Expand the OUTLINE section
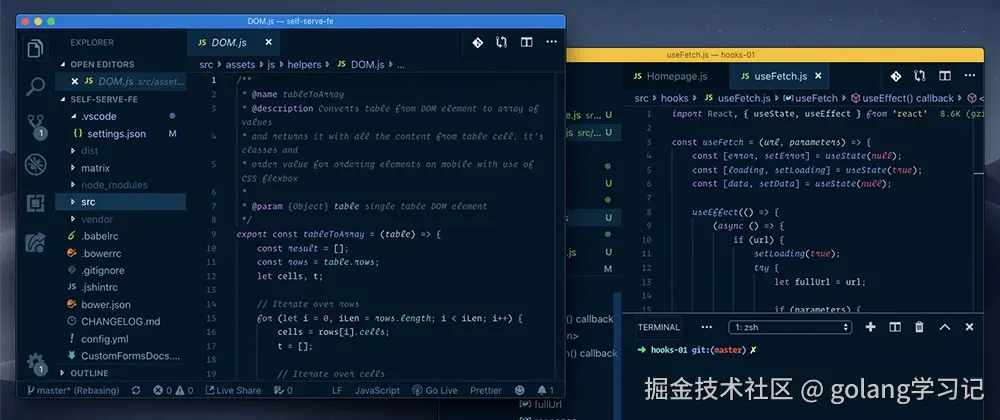 89,373
